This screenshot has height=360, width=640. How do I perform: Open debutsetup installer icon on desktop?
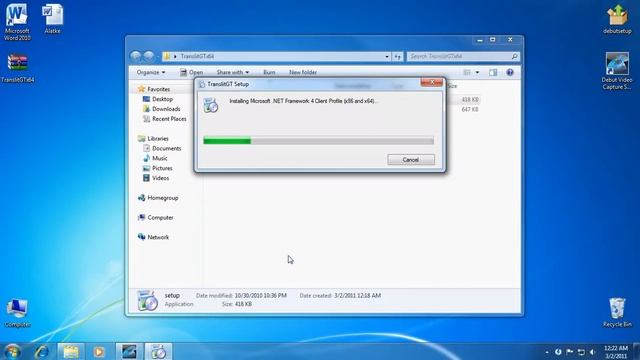tap(617, 19)
